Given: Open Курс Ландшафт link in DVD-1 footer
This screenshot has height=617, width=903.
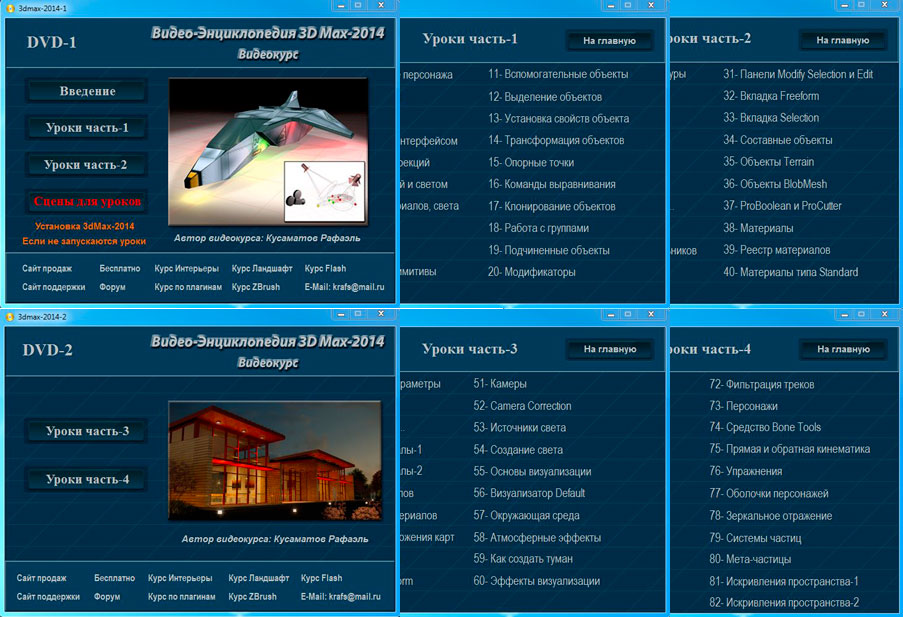Looking at the screenshot, I should [x=262, y=268].
